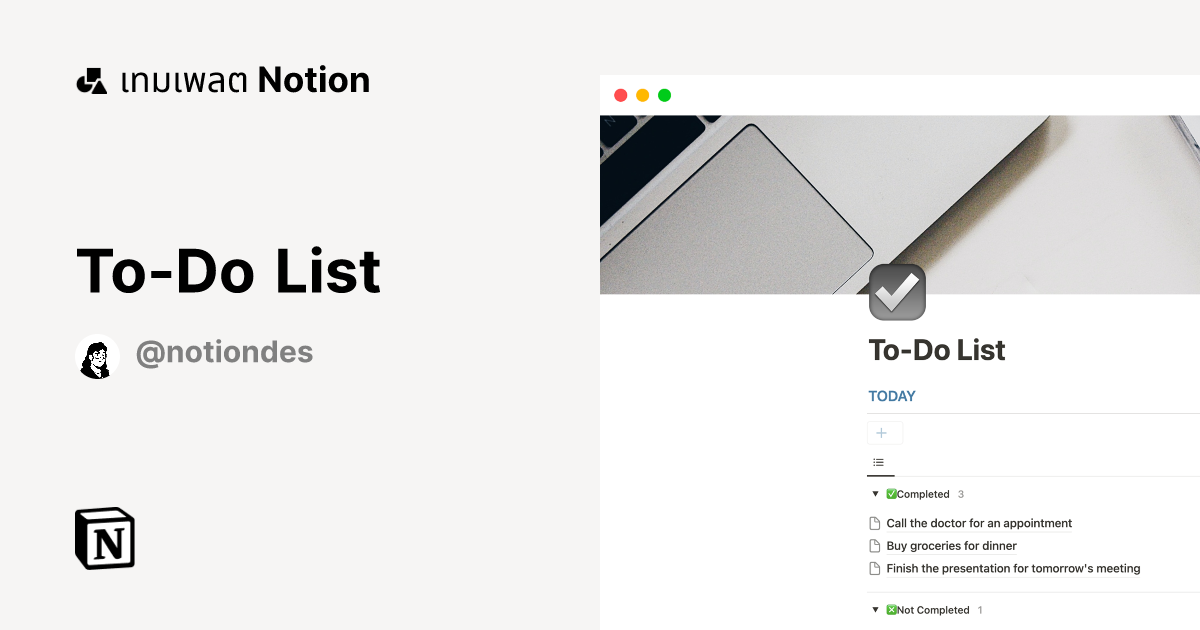The image size is (1200, 630).
Task: Click the Notion N logo in bottom left
Action: (x=104, y=538)
